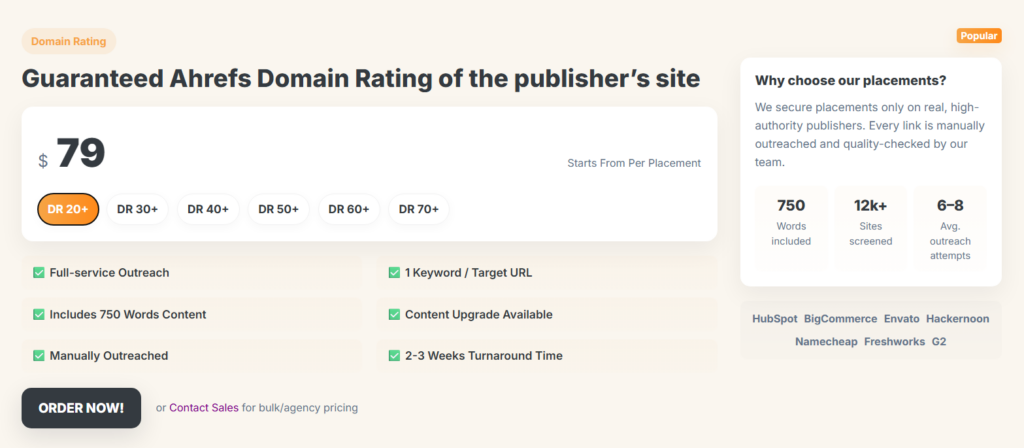Switch to the DR 50+ tier

tap(278, 209)
